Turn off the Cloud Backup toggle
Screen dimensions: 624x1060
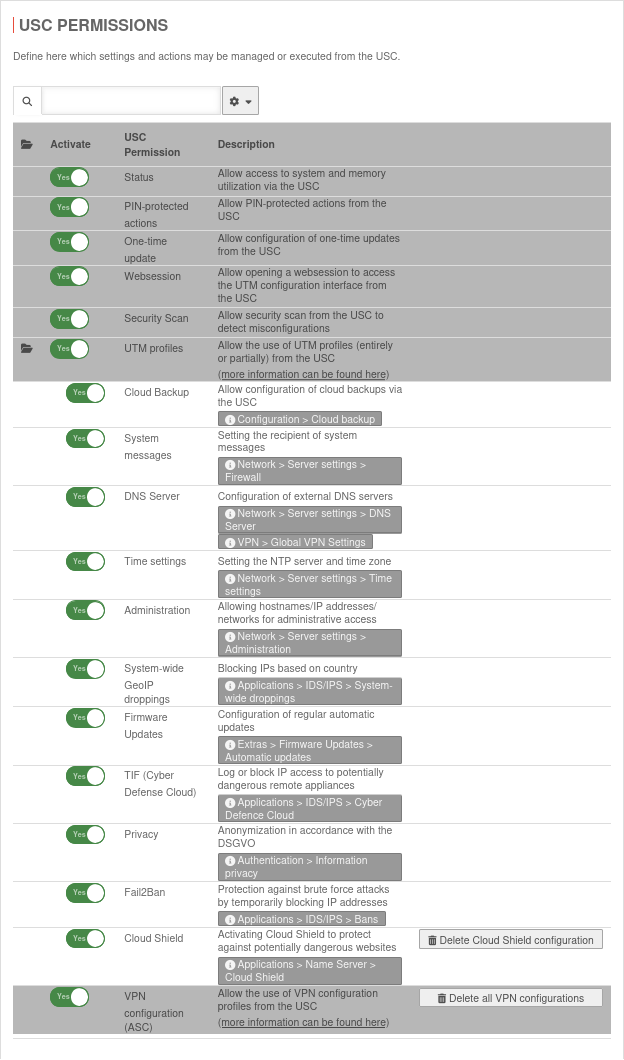(x=85, y=393)
